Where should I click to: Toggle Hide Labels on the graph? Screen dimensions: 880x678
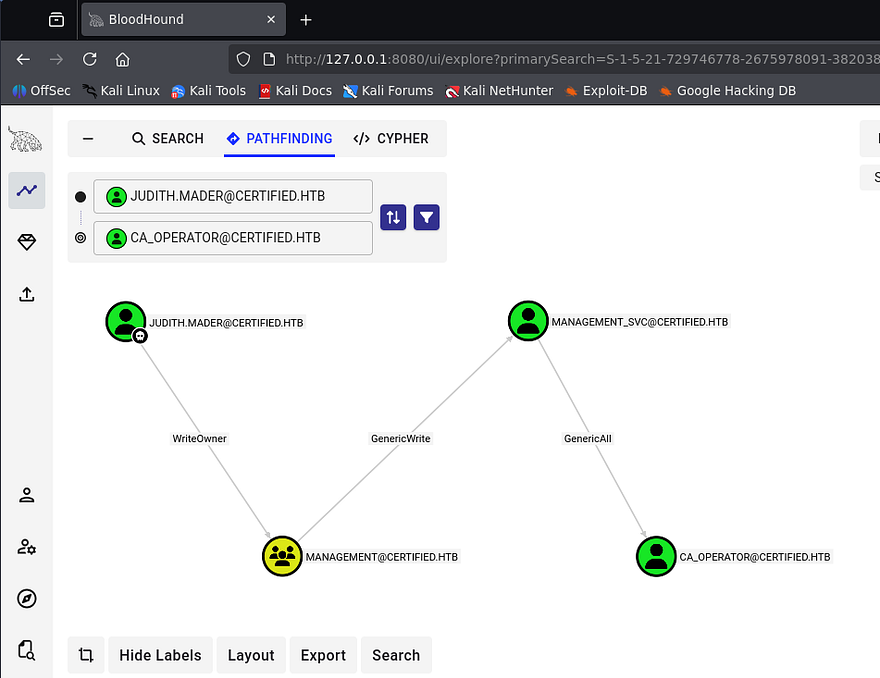point(160,655)
